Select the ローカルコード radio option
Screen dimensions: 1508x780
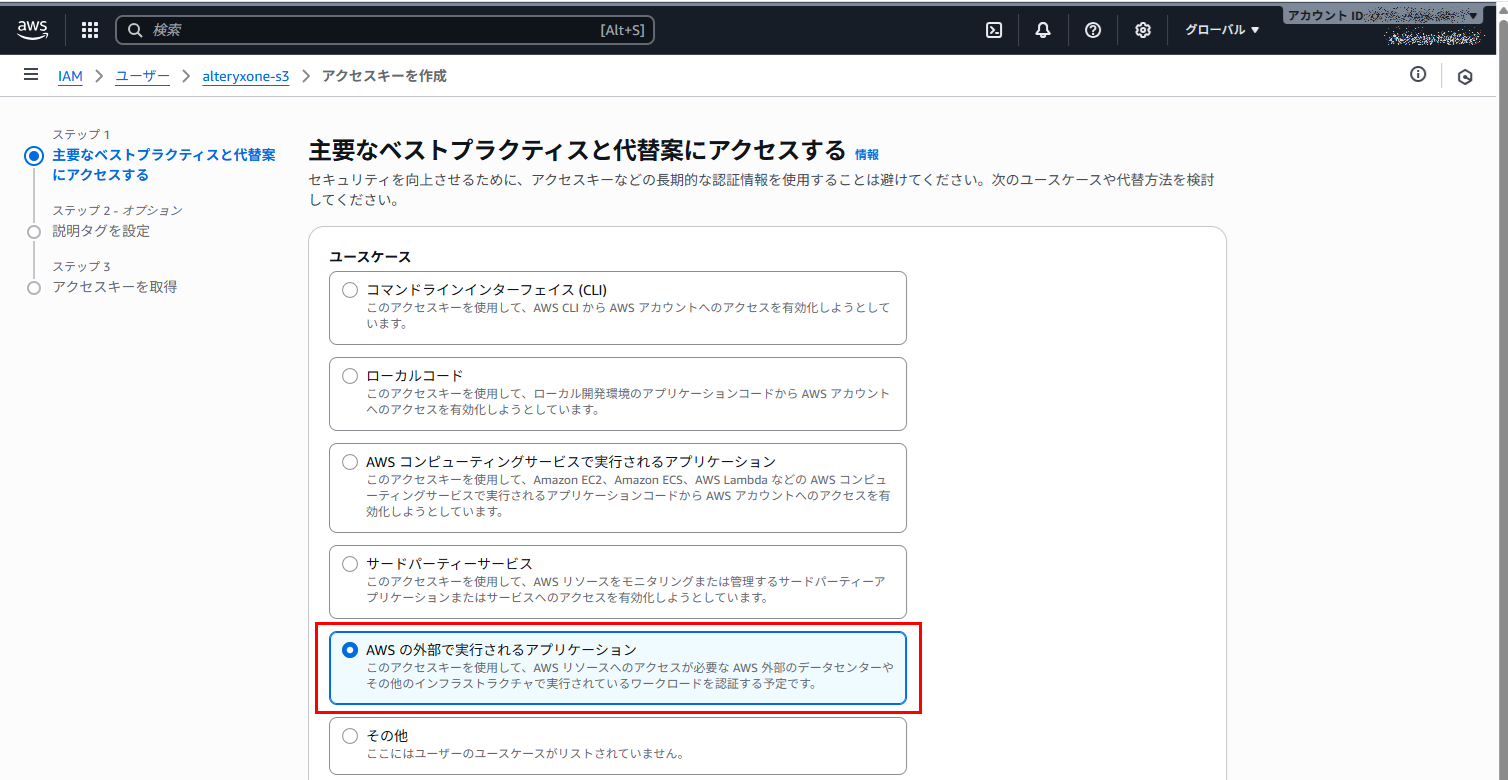[x=349, y=376]
